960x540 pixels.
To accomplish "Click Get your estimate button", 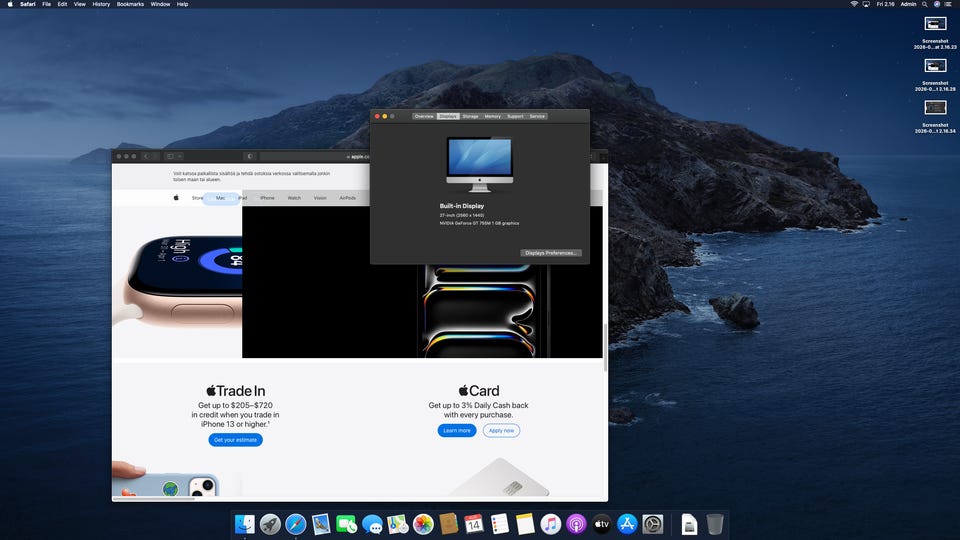I will [235, 440].
